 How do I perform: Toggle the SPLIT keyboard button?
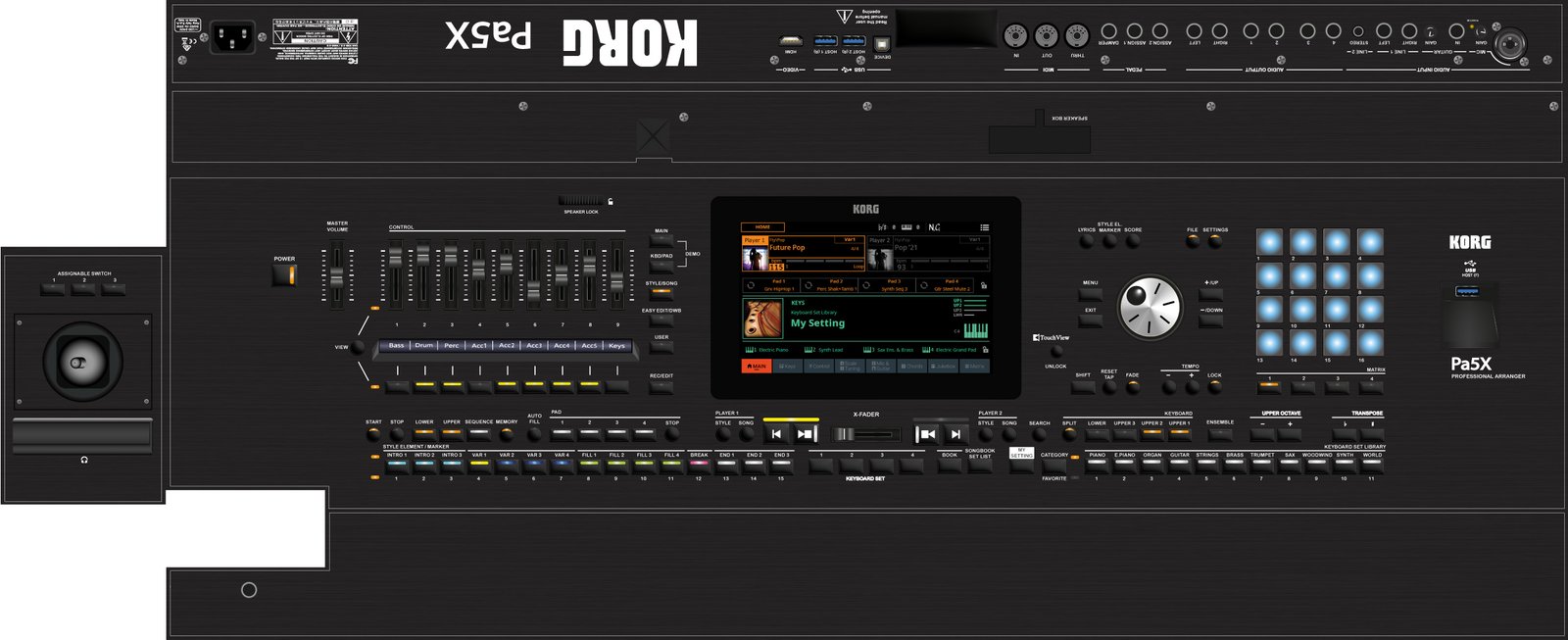pyautogui.click(x=1069, y=433)
